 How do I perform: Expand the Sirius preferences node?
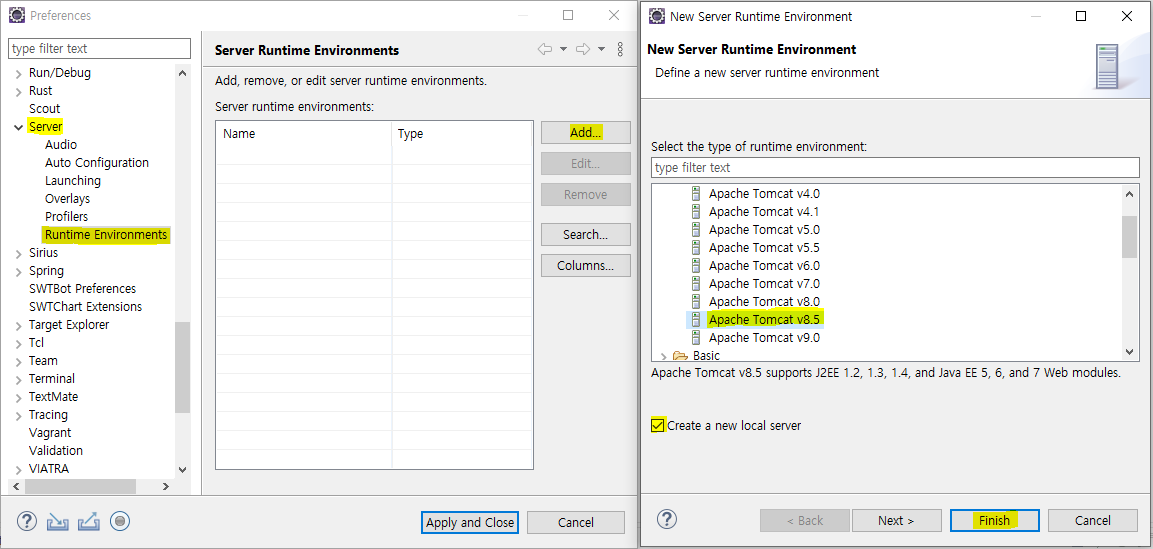tap(18, 253)
